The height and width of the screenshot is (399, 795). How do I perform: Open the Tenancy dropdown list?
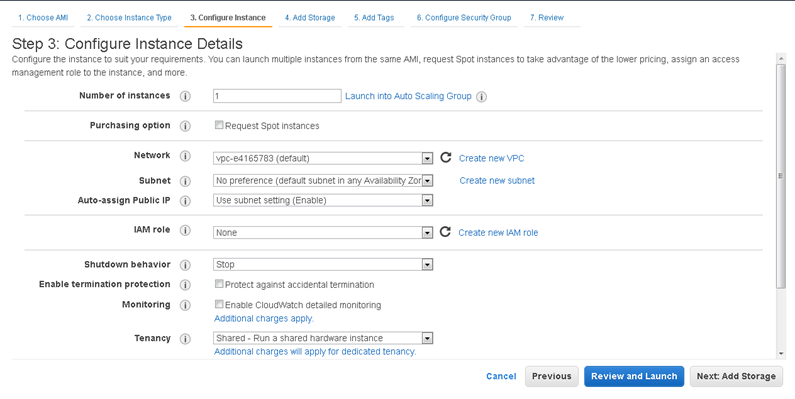pos(323,338)
